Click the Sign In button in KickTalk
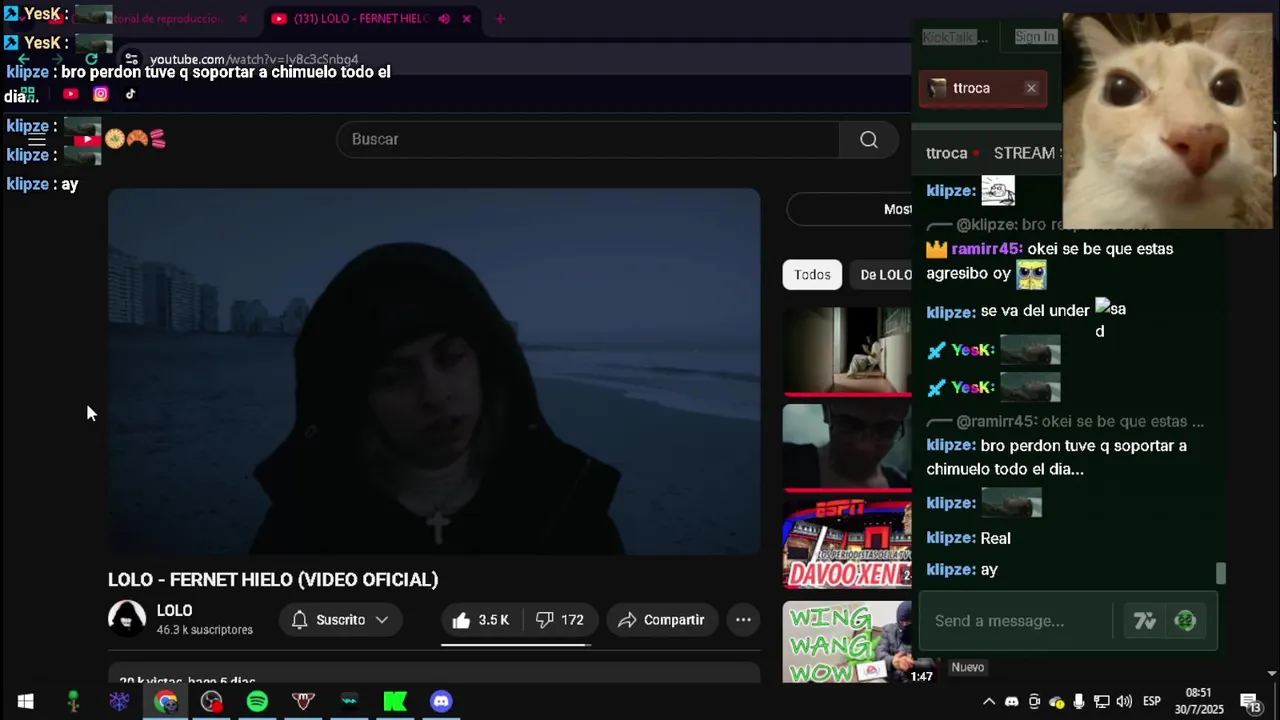1280x720 pixels. click(1035, 37)
